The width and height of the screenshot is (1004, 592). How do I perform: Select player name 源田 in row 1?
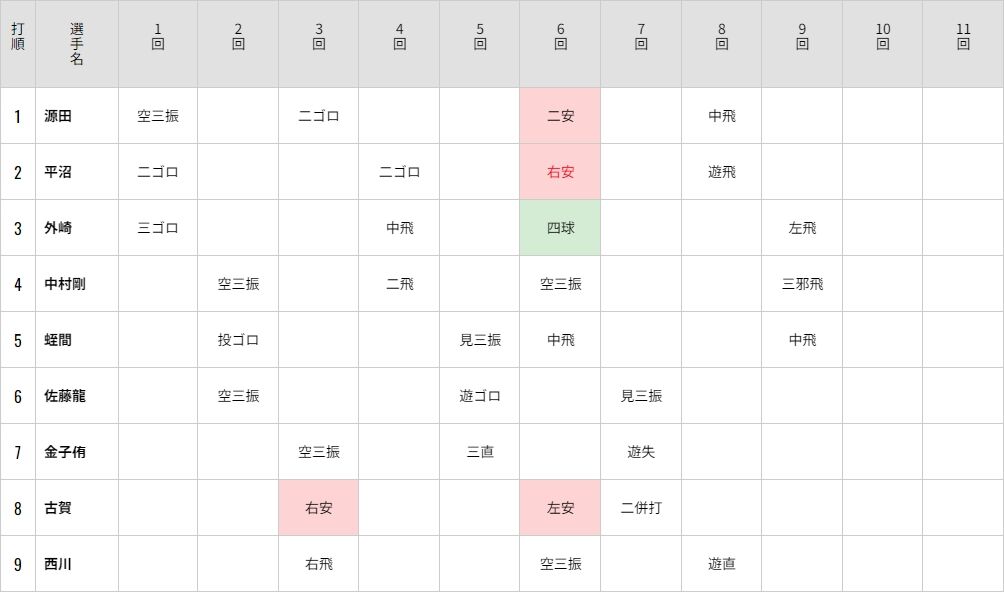click(x=58, y=116)
